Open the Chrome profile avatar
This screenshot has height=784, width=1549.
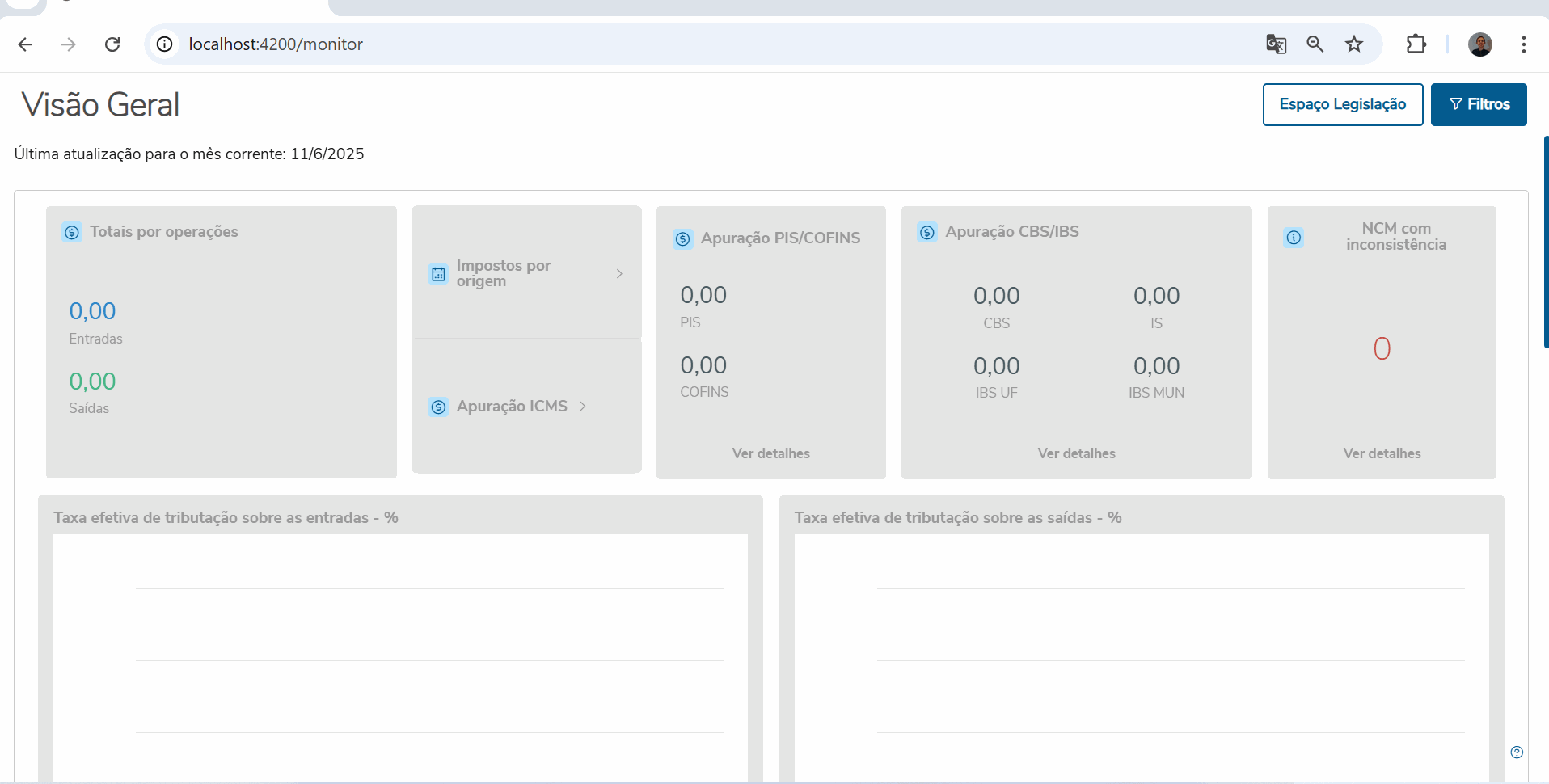click(1480, 44)
